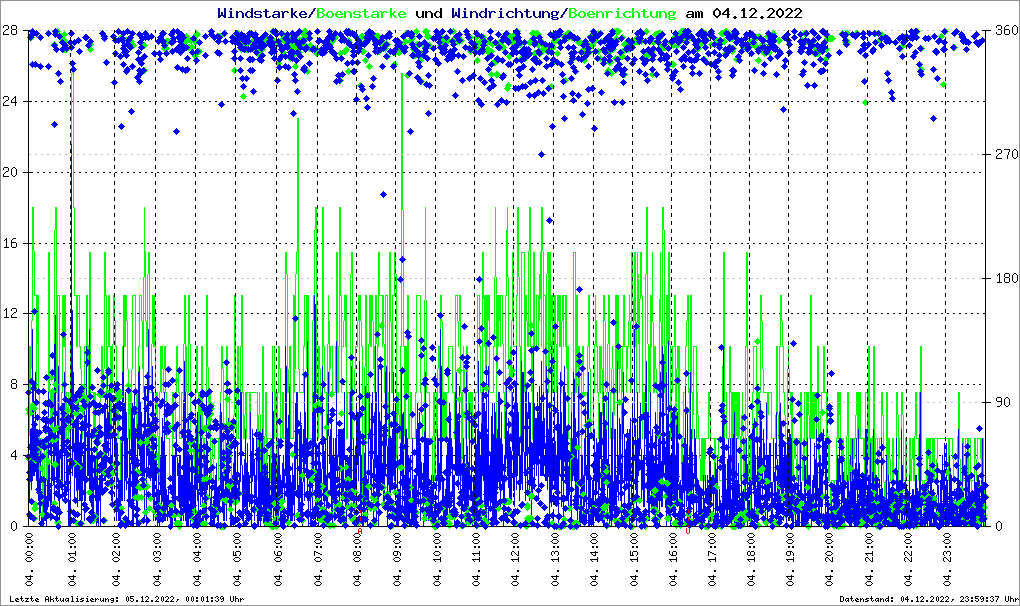The image size is (1020, 606).
Task: Click the 180 degree right-axis label
Action: click(1004, 278)
